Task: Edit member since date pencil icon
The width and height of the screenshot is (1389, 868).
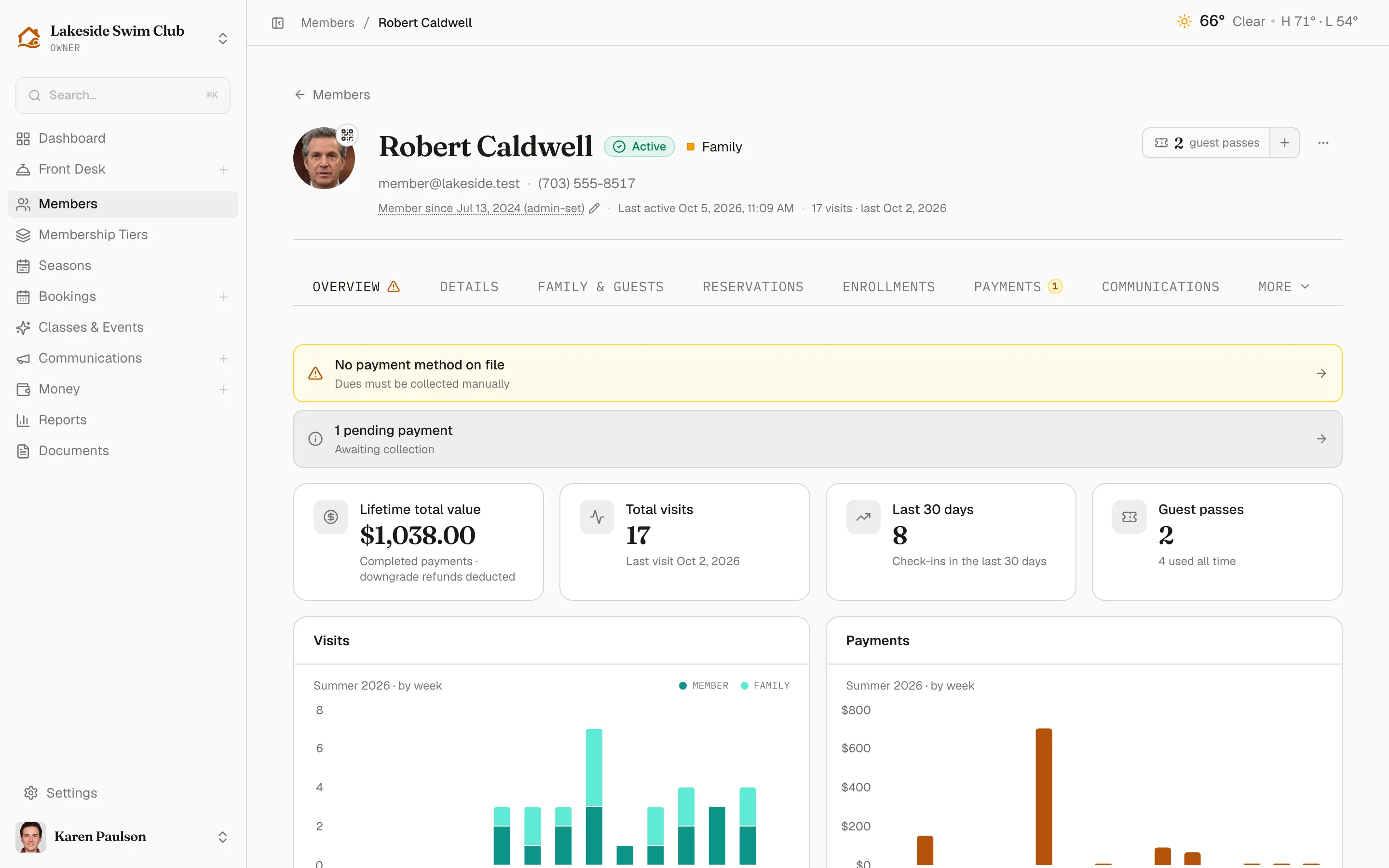Action: tap(594, 208)
